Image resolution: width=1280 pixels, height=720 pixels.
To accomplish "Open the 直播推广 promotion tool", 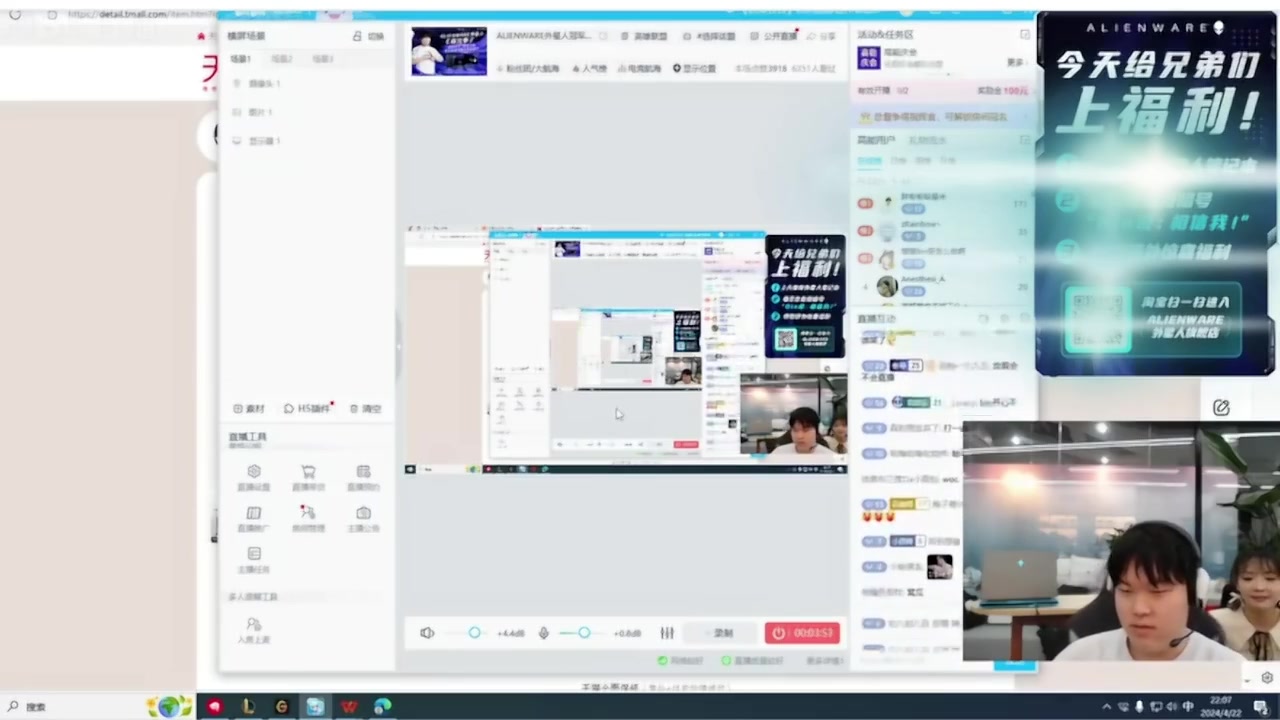I will (254, 519).
